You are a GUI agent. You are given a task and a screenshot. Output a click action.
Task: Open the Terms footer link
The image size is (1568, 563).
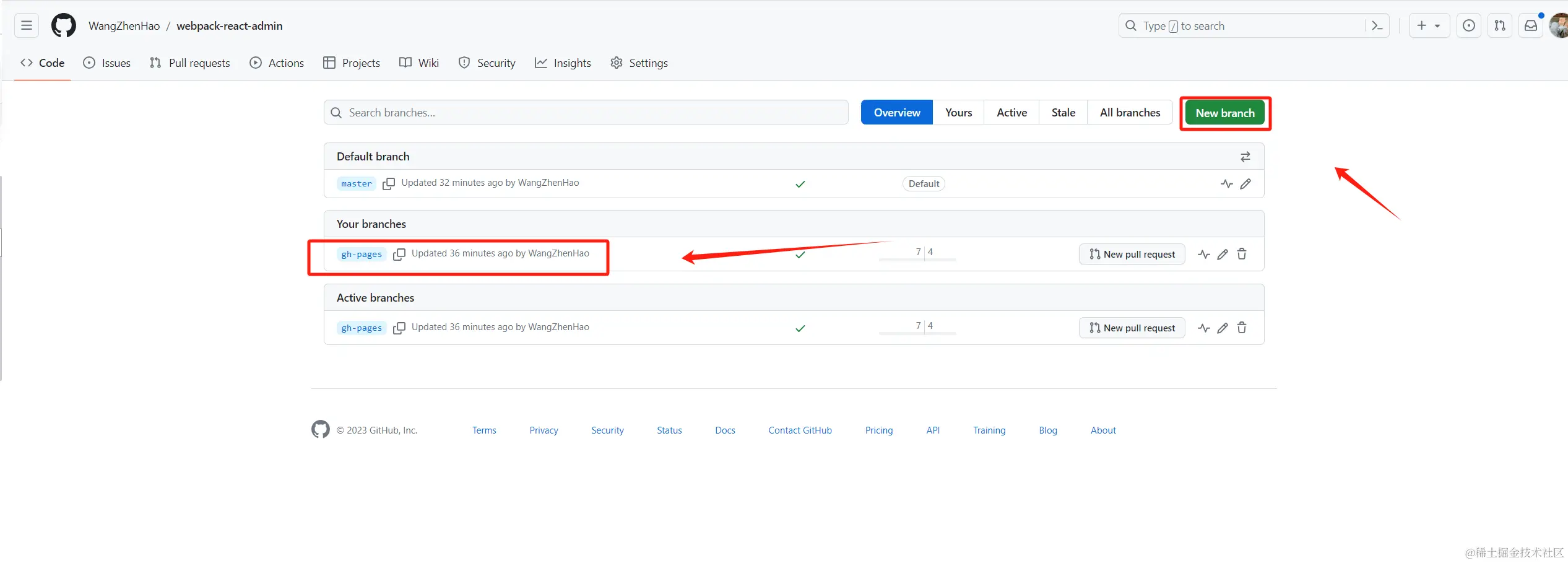coord(484,430)
